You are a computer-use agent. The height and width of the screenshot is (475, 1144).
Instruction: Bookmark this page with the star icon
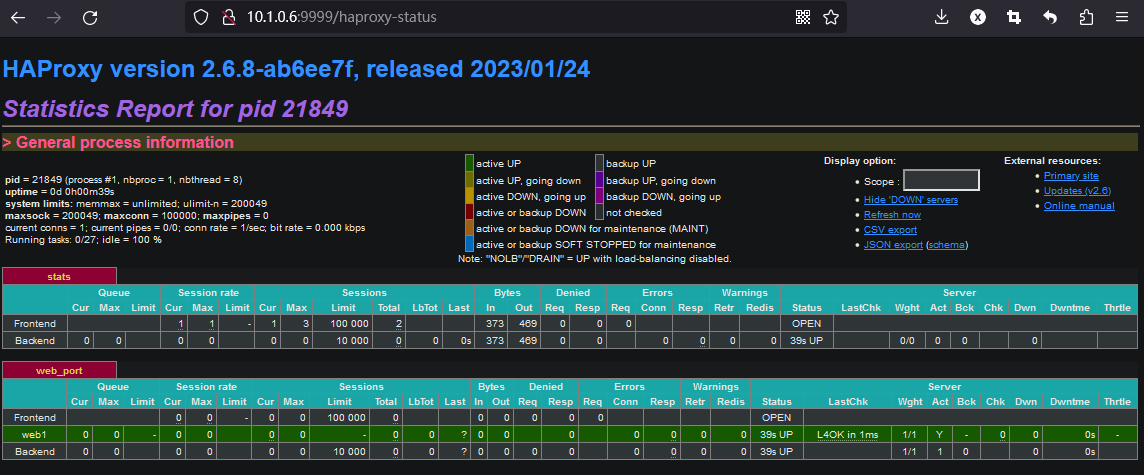click(831, 18)
